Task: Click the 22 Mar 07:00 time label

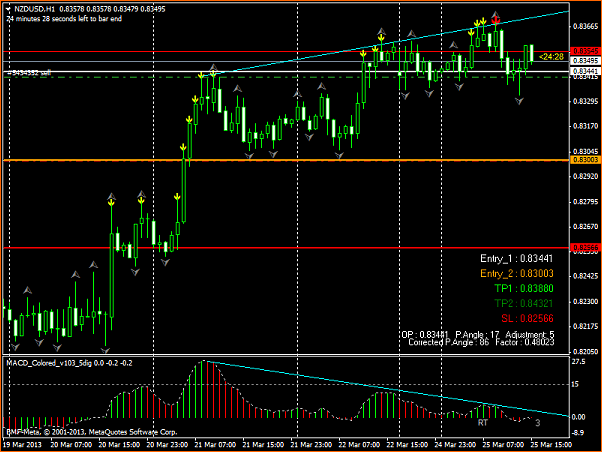Action: (x=359, y=445)
